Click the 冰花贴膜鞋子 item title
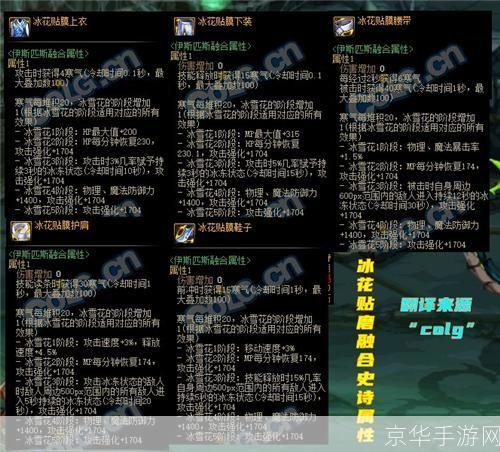Screen dimensions: 500x452 coord(225,228)
